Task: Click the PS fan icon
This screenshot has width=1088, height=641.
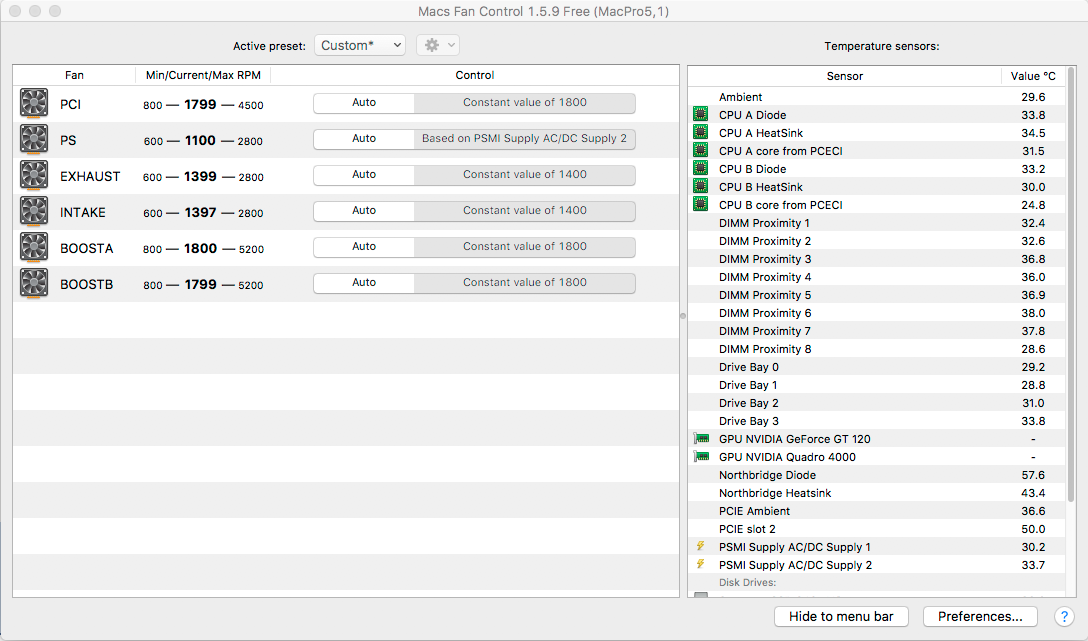Action: (x=34, y=139)
